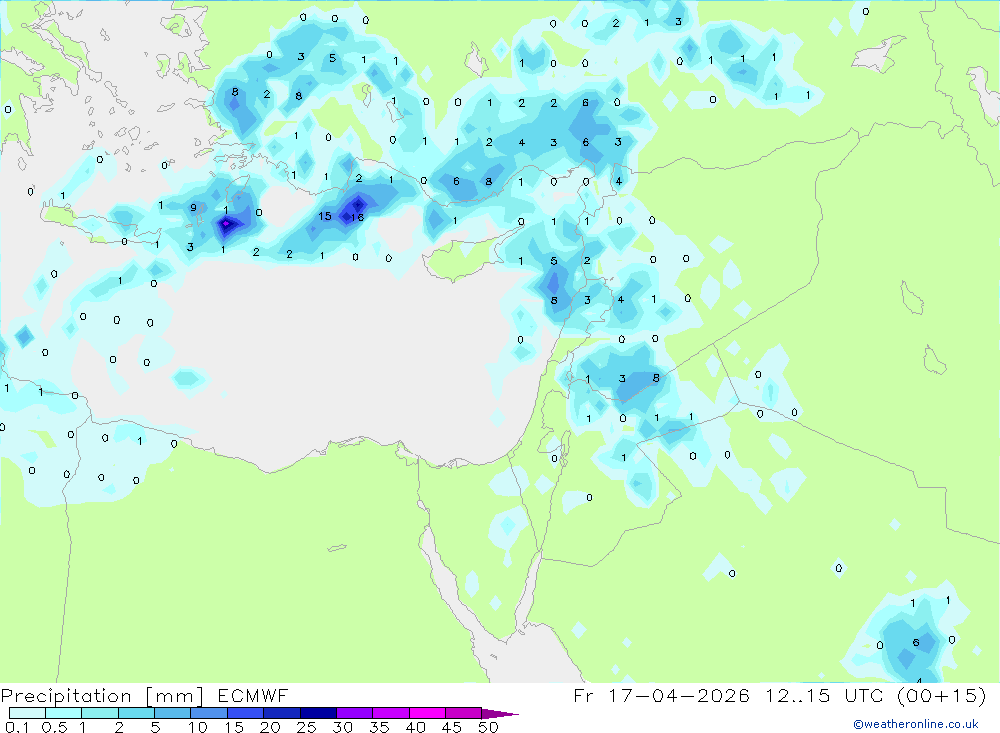Select the '40' legend label

point(416,727)
